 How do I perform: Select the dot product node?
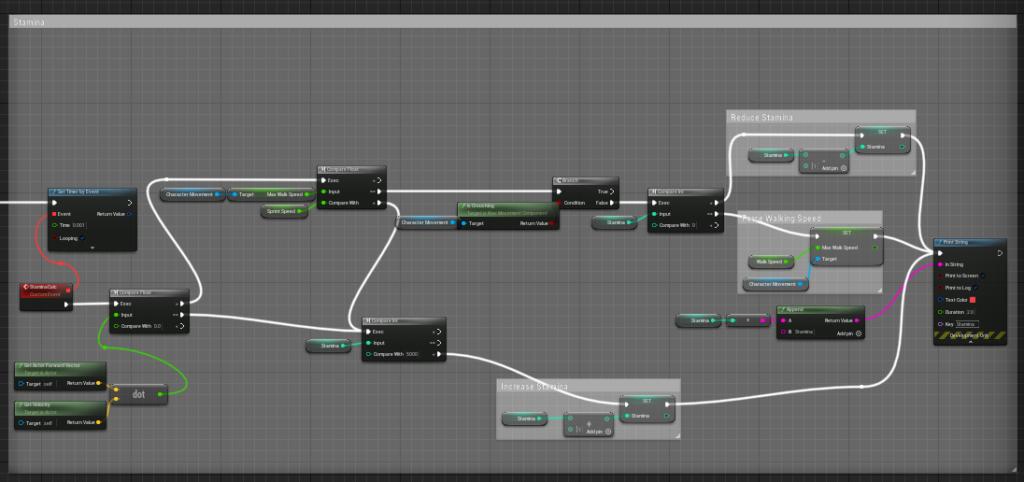point(138,394)
